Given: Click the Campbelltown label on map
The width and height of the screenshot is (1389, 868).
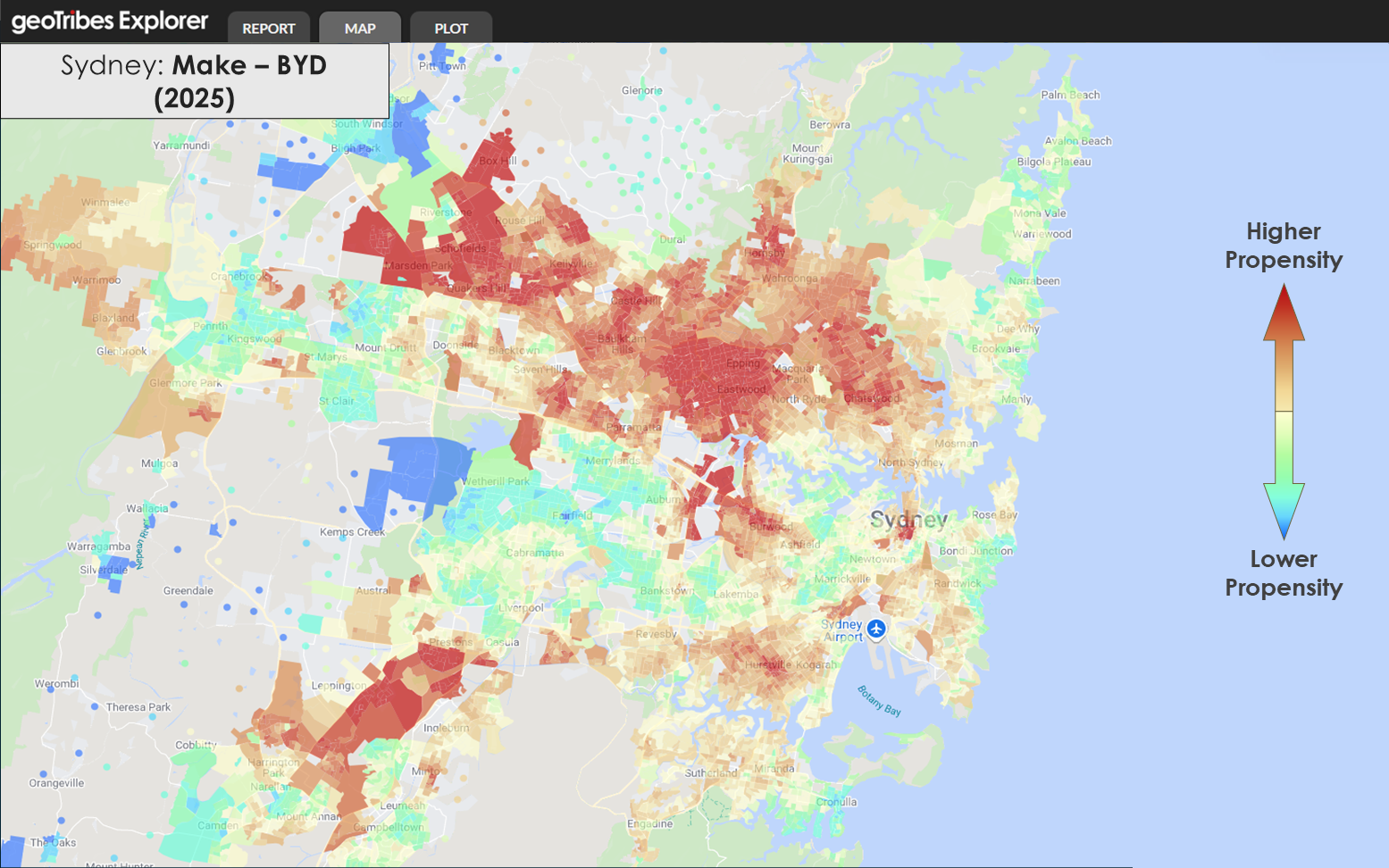Looking at the screenshot, I should tap(389, 827).
